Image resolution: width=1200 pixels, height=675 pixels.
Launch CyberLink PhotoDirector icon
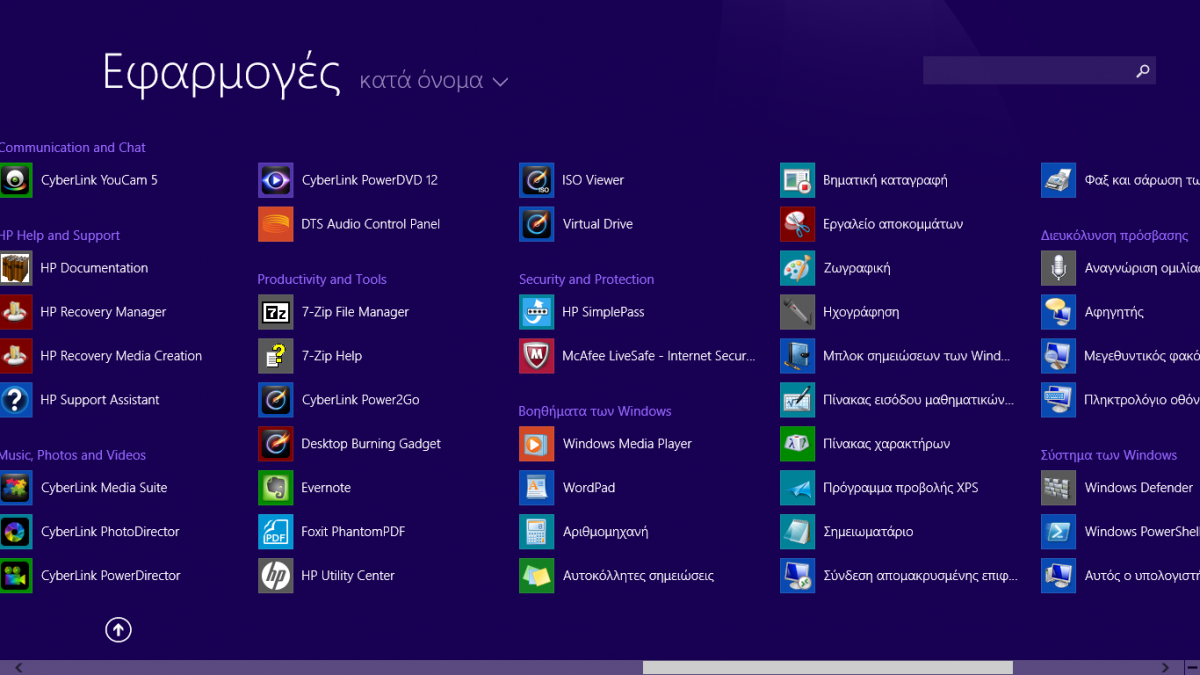coord(16,532)
